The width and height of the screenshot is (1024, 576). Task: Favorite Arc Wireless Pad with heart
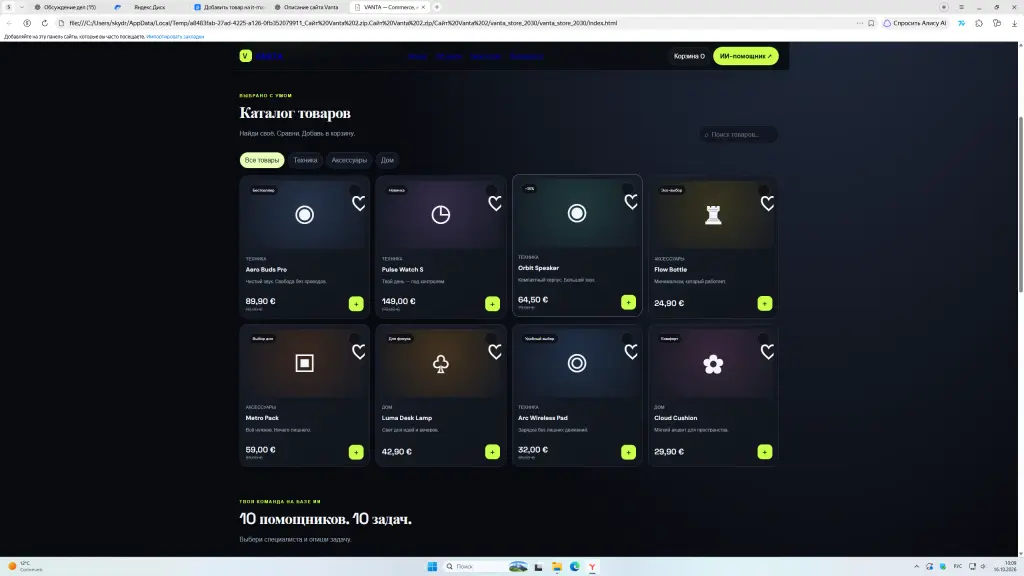631,352
